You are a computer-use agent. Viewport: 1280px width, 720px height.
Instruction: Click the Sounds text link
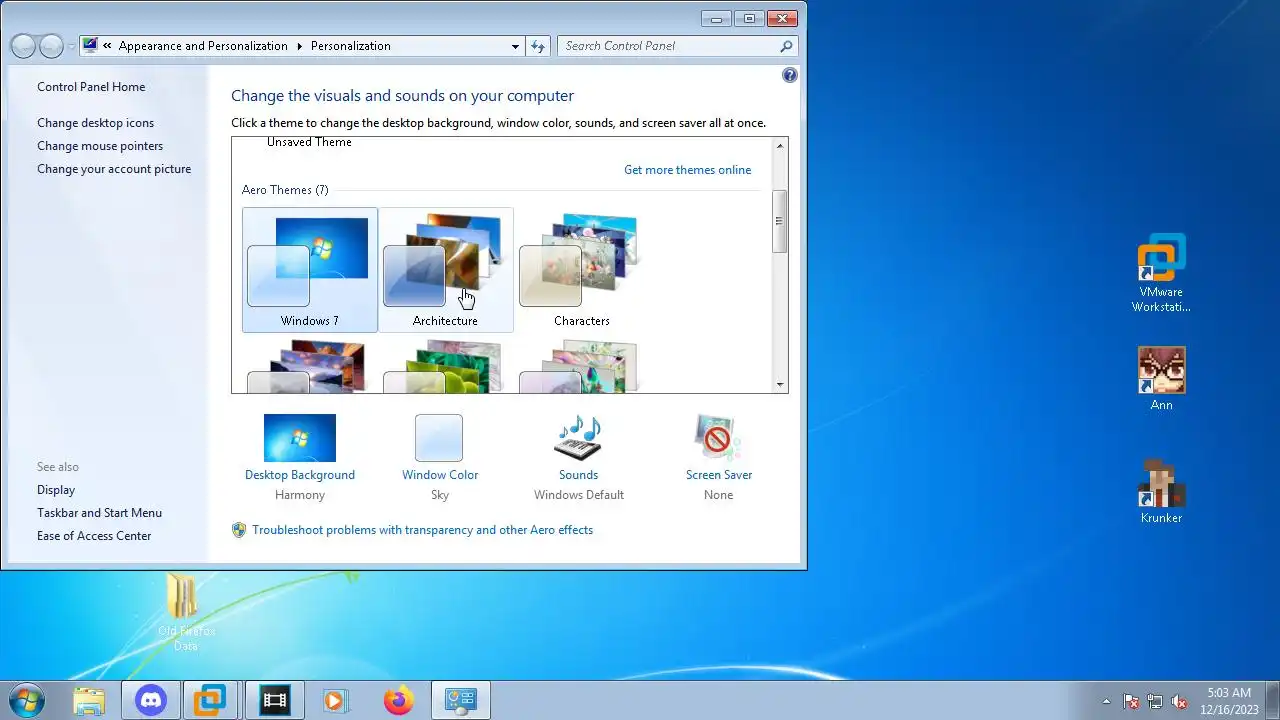tap(578, 475)
